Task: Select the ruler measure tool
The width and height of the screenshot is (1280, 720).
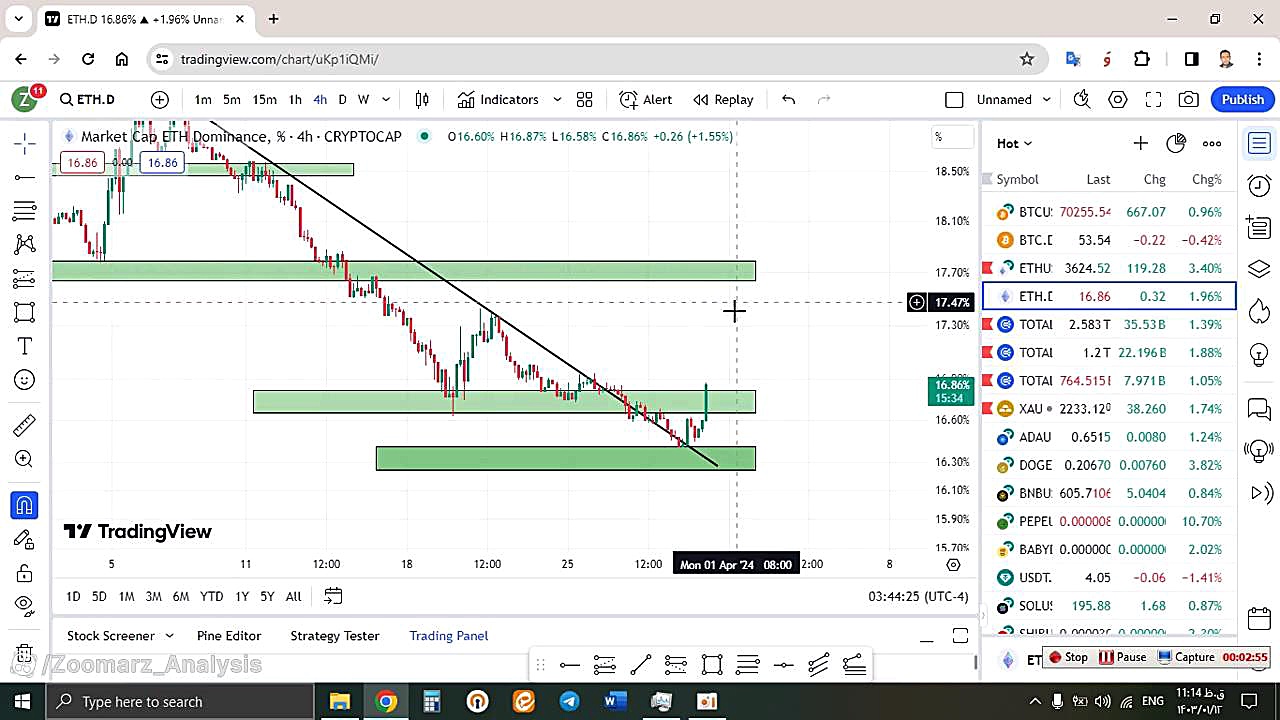Action: click(x=25, y=426)
